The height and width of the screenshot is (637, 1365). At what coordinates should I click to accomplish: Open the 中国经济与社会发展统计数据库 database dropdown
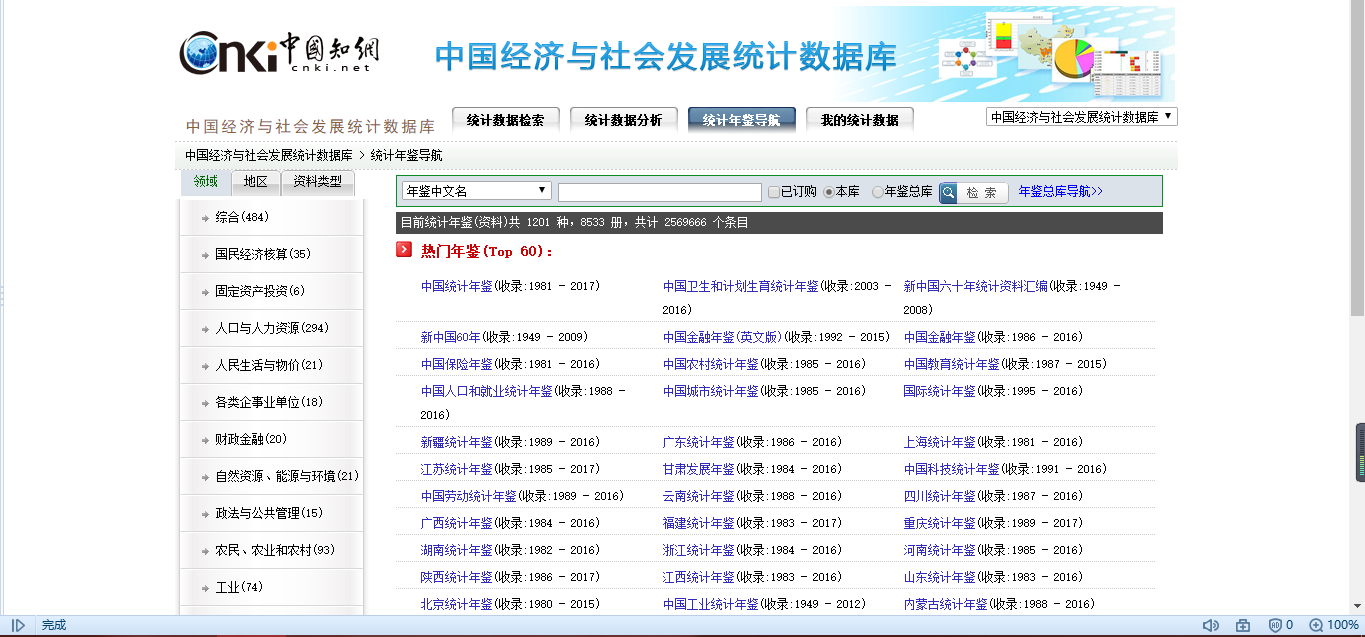tap(1082, 117)
